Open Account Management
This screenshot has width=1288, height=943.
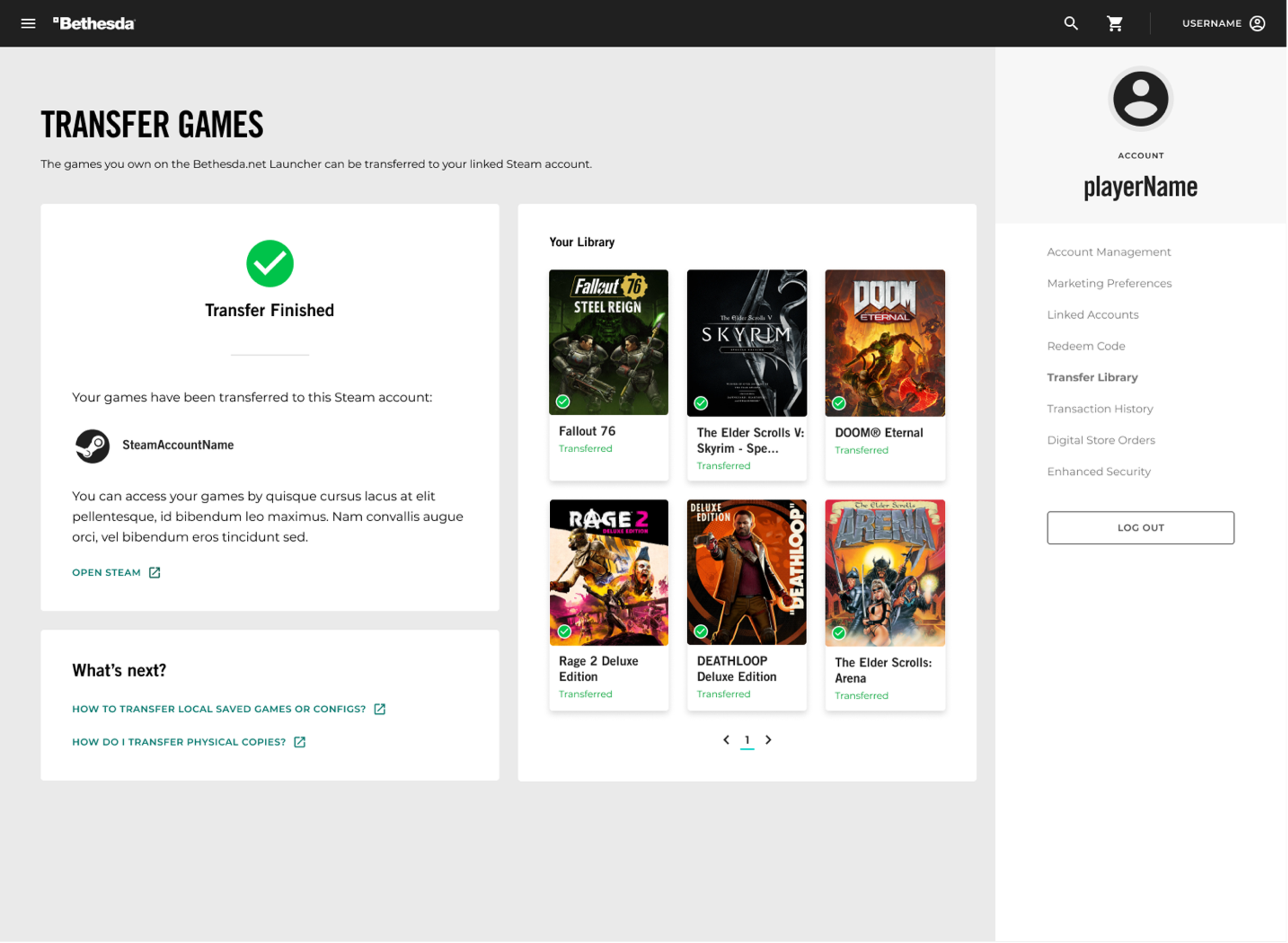point(1110,252)
